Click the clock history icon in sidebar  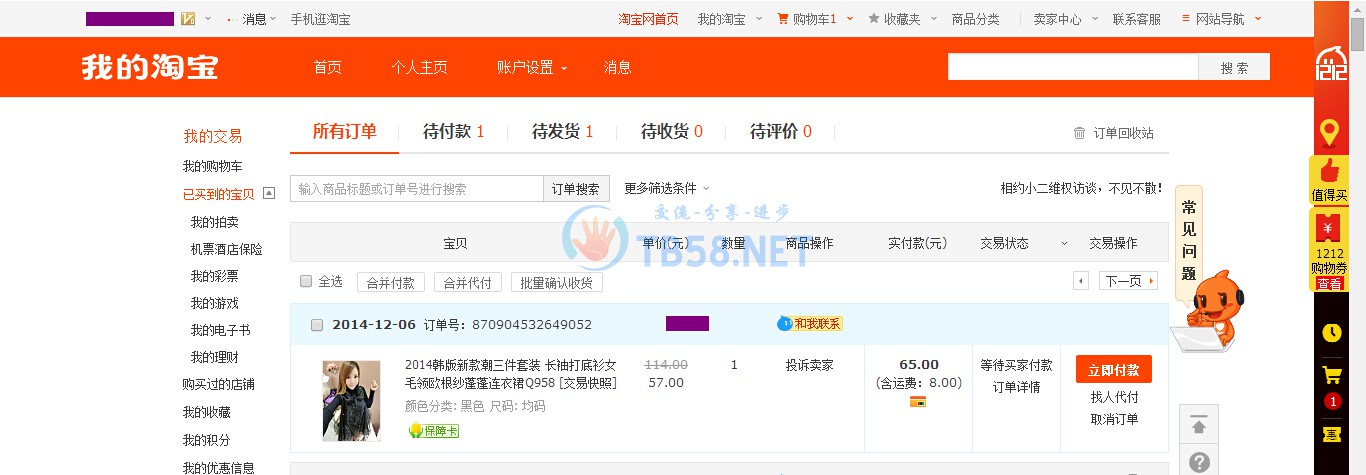tap(1331, 333)
